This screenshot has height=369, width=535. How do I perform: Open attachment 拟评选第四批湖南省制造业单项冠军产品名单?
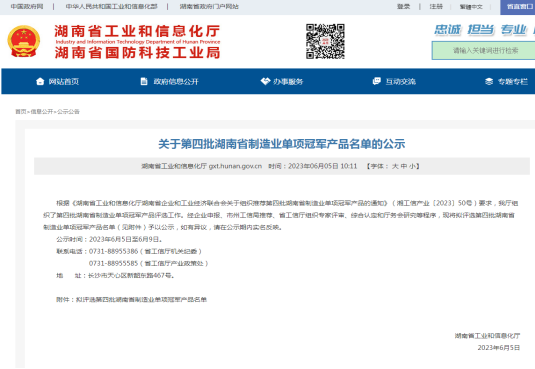click(141, 300)
